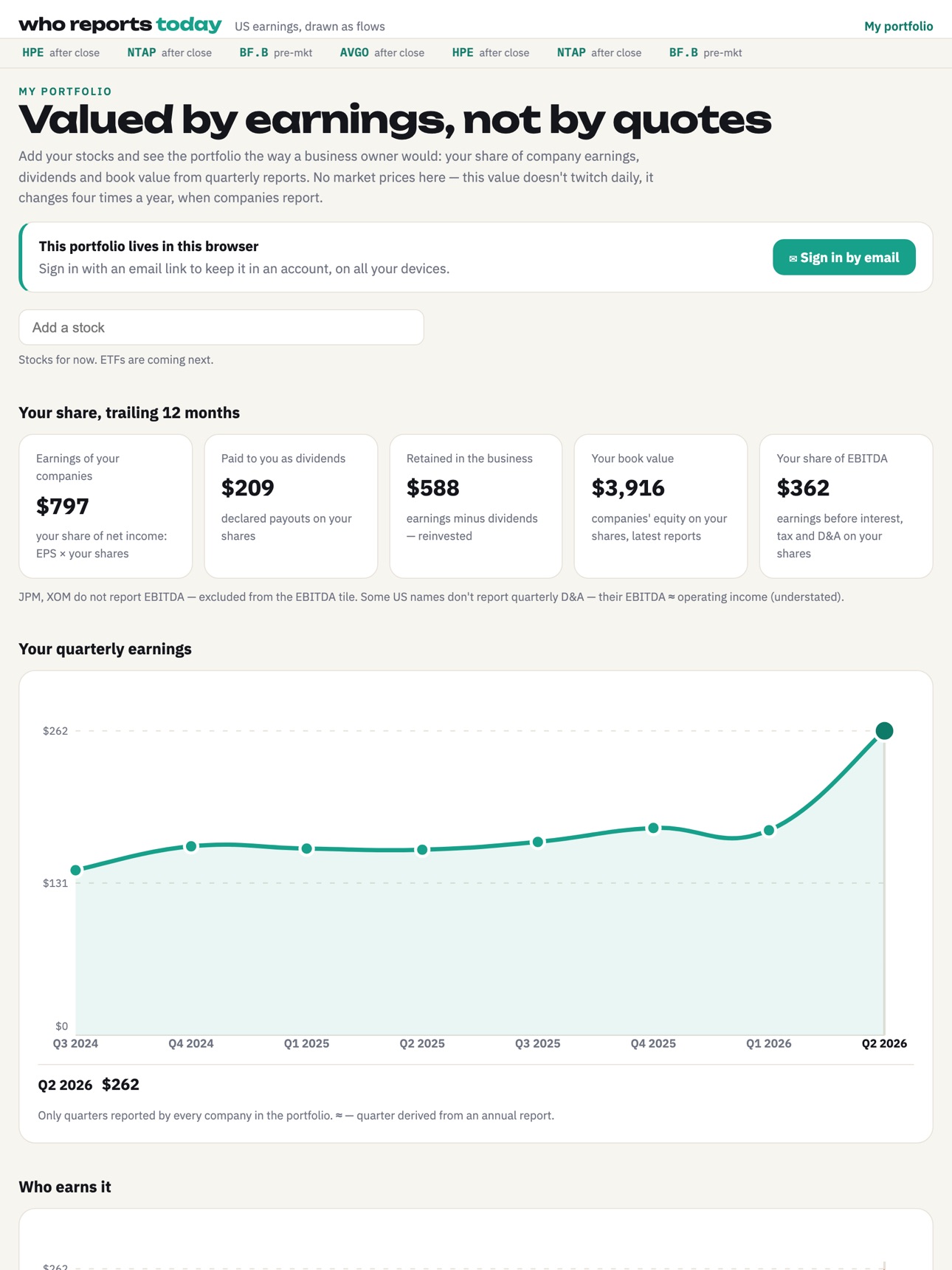This screenshot has width=952, height=1270.
Task: Click the envelope icon on the sign-in button
Action: click(x=793, y=258)
